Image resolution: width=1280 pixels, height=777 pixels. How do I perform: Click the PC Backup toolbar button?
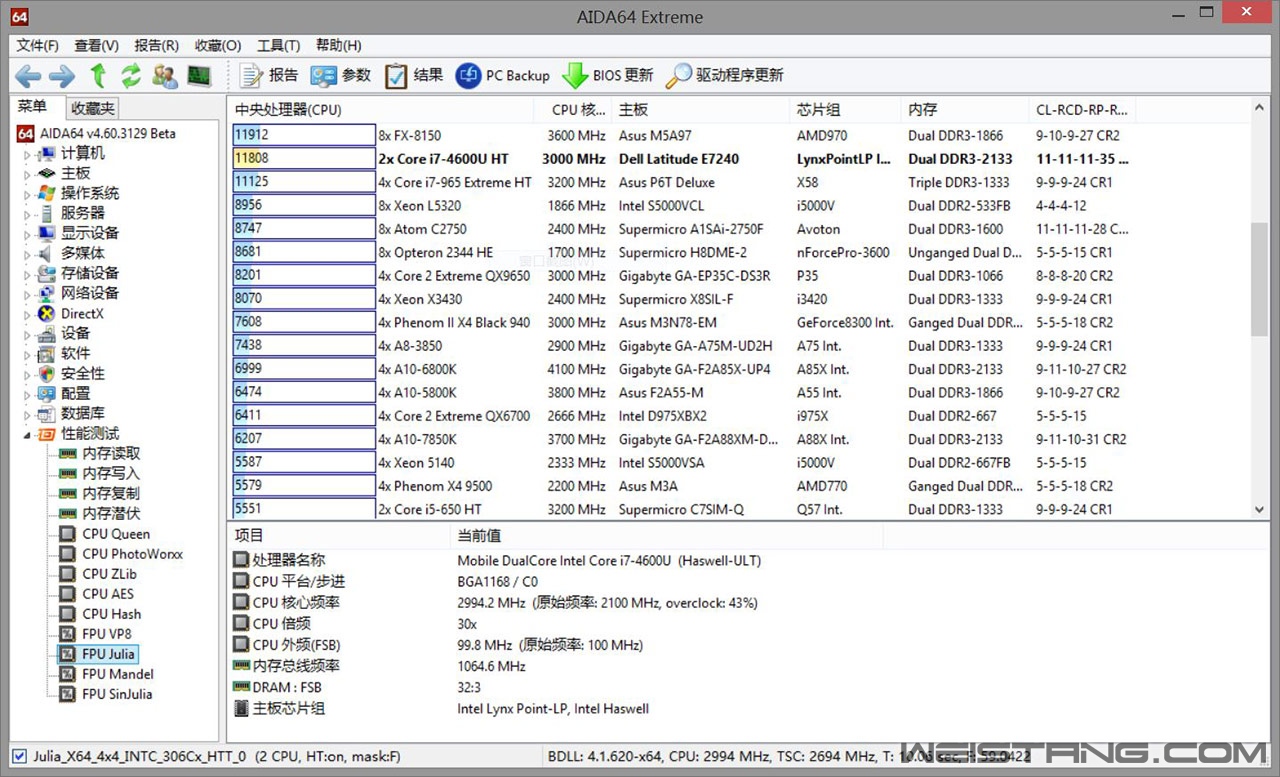(x=503, y=75)
